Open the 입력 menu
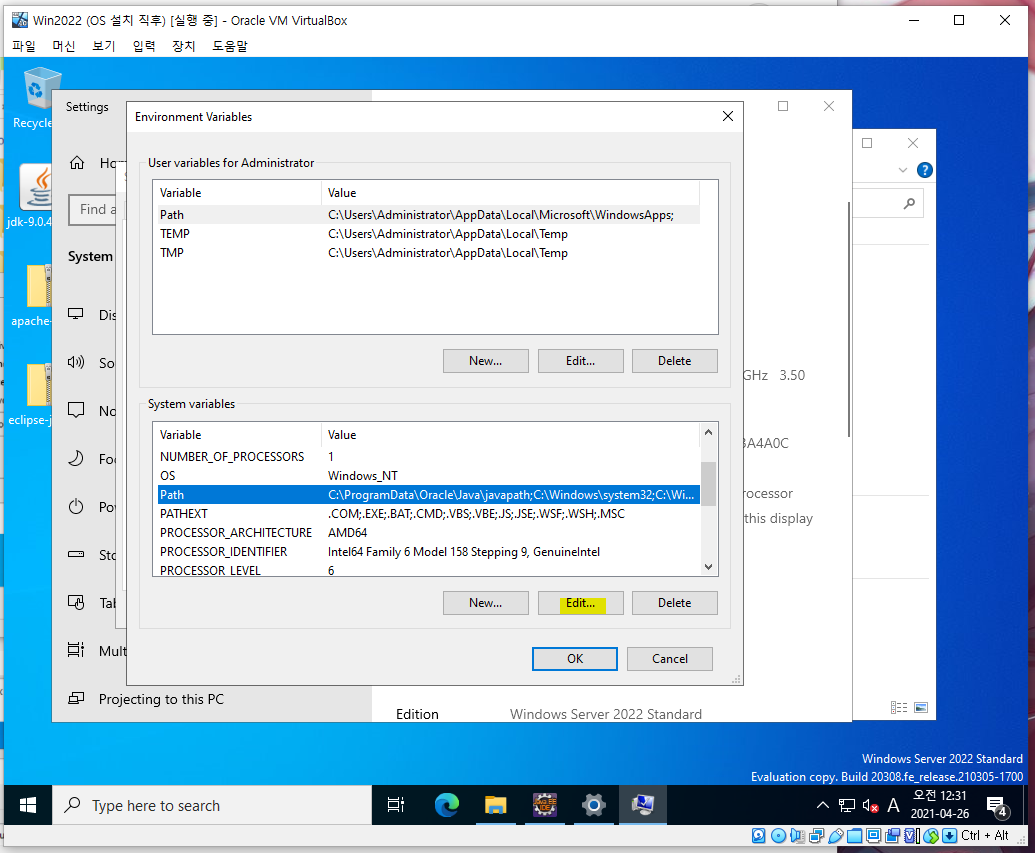 point(144,46)
